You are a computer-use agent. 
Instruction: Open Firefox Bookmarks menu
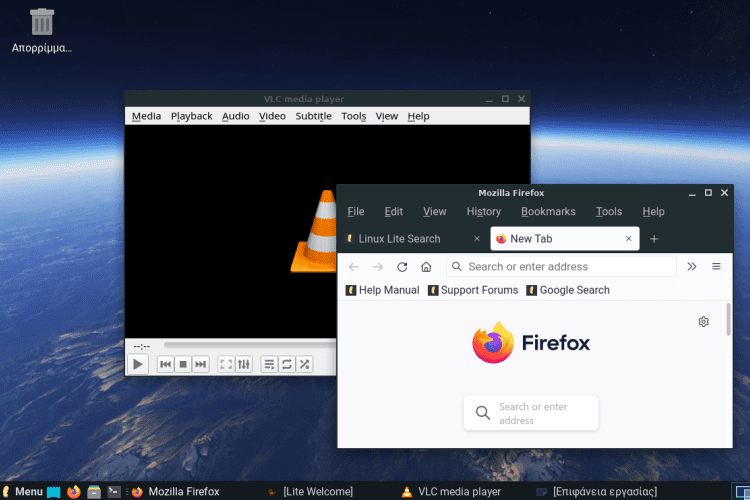point(548,211)
